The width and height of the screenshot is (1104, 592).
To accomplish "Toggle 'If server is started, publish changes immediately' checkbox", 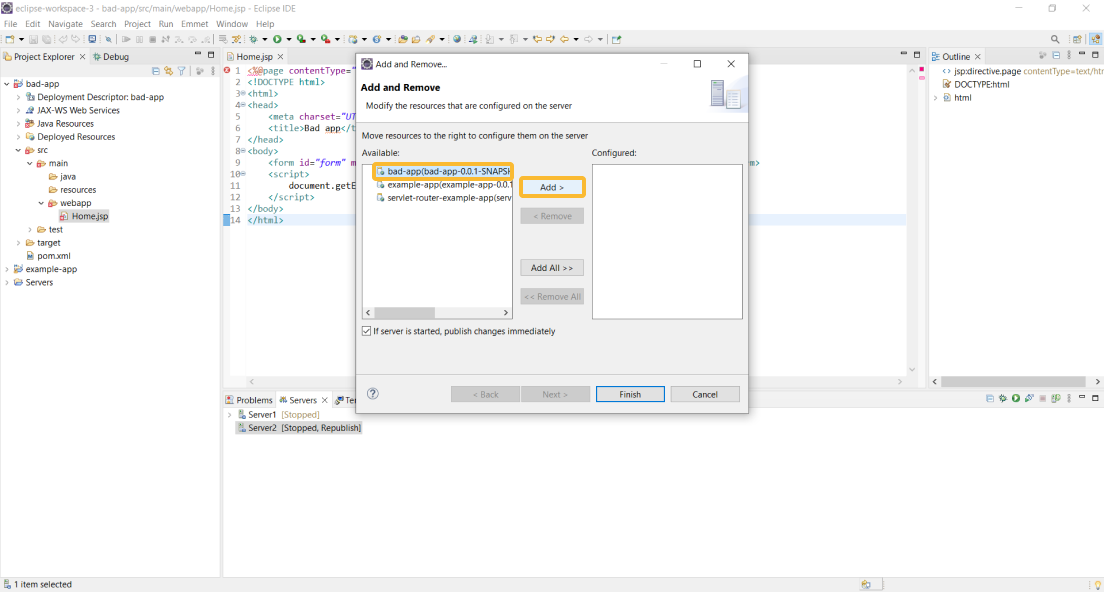I will (x=366, y=331).
